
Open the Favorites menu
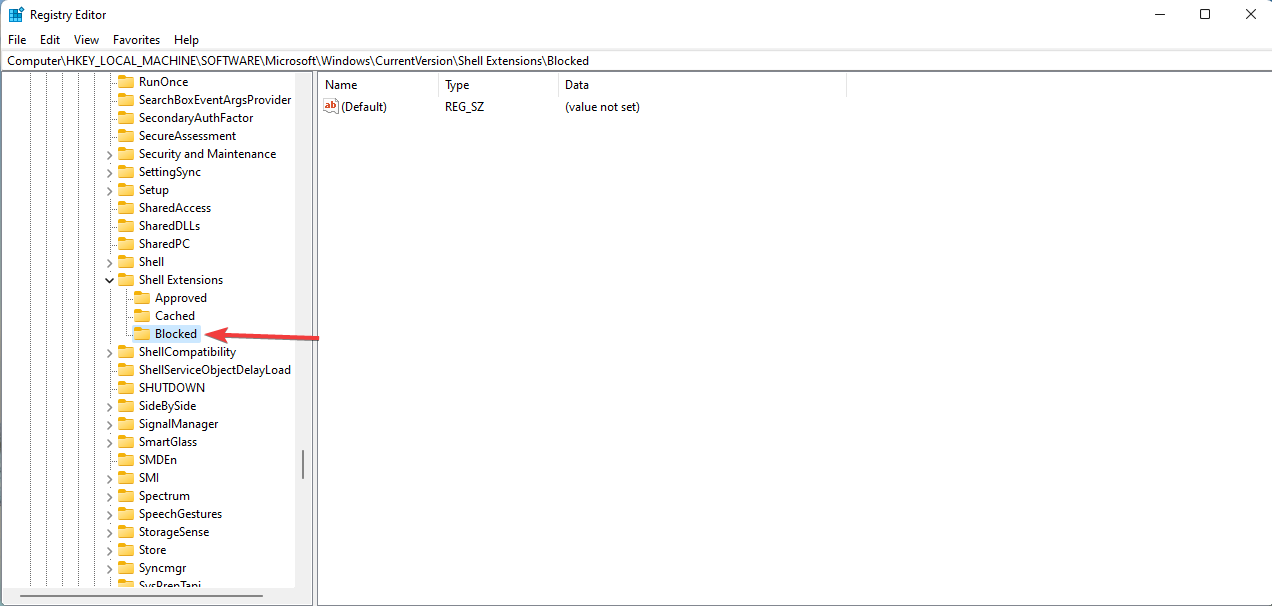pyautogui.click(x=136, y=40)
